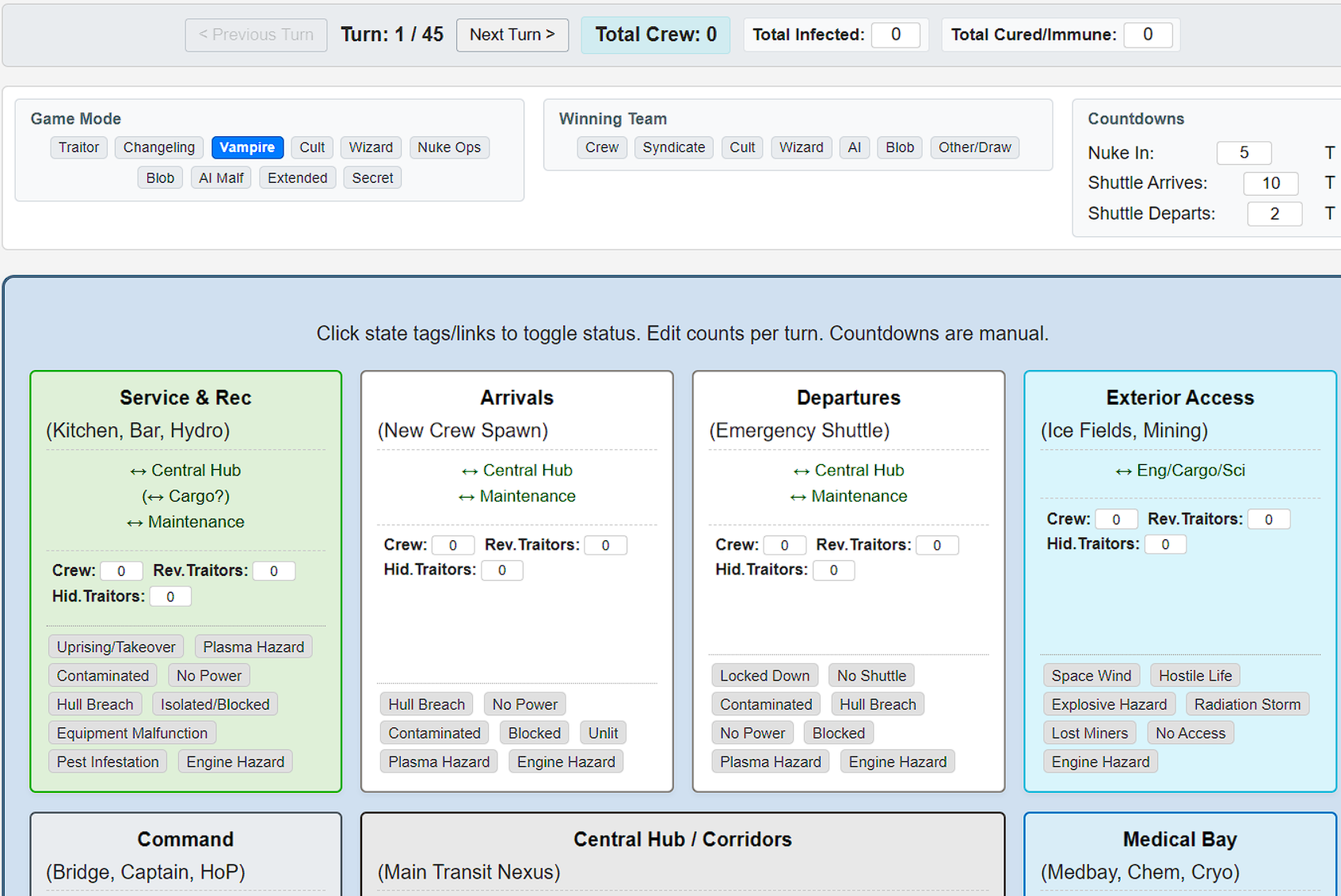Edit the Shuttle Arrives countdown field

1271,183
